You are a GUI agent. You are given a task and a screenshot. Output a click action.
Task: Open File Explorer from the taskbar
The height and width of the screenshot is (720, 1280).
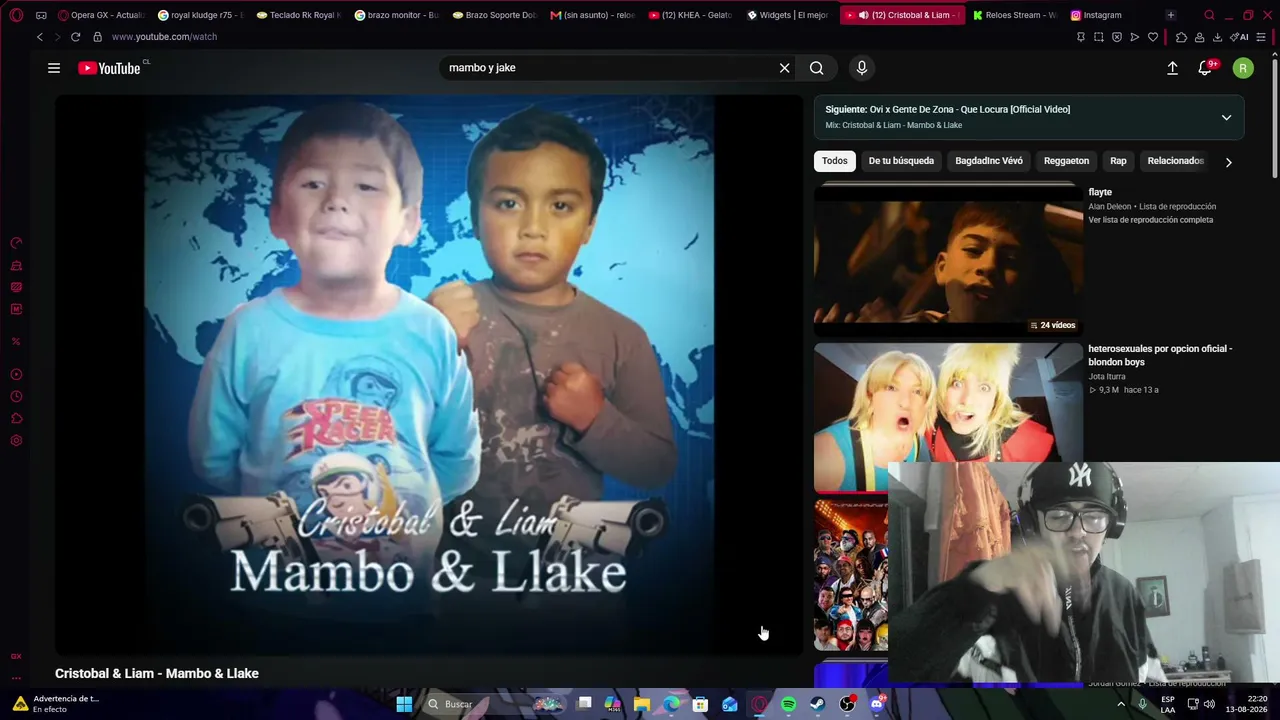(642, 704)
